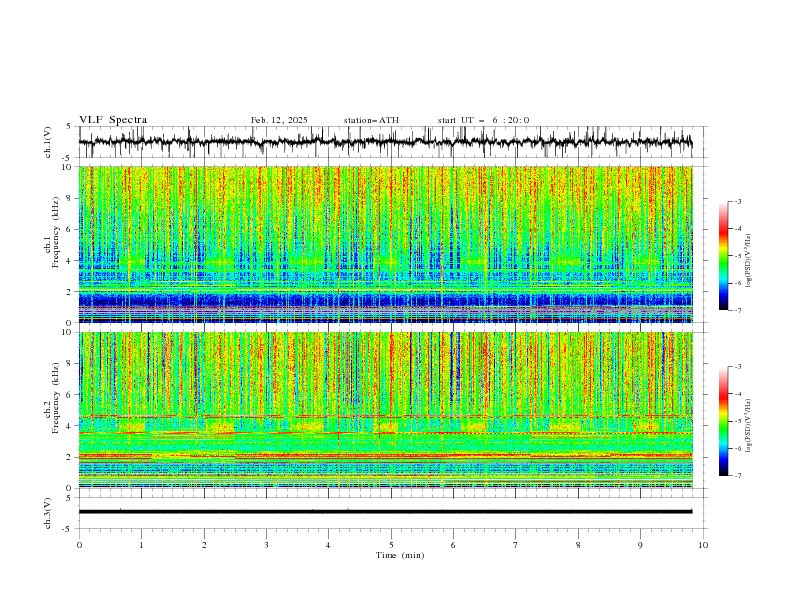The width and height of the screenshot is (792, 612).
Task: Click time axis tick "9"
Action: pyautogui.click(x=640, y=545)
